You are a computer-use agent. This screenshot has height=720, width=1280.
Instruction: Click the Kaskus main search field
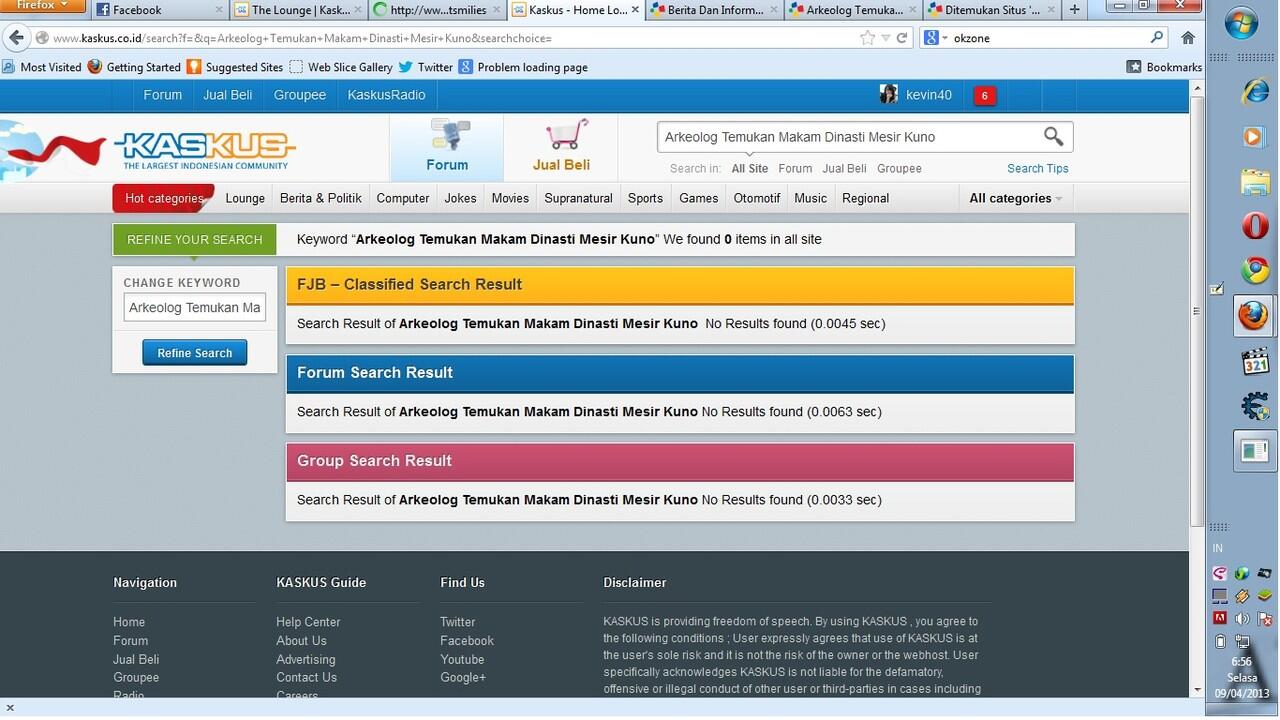[850, 137]
